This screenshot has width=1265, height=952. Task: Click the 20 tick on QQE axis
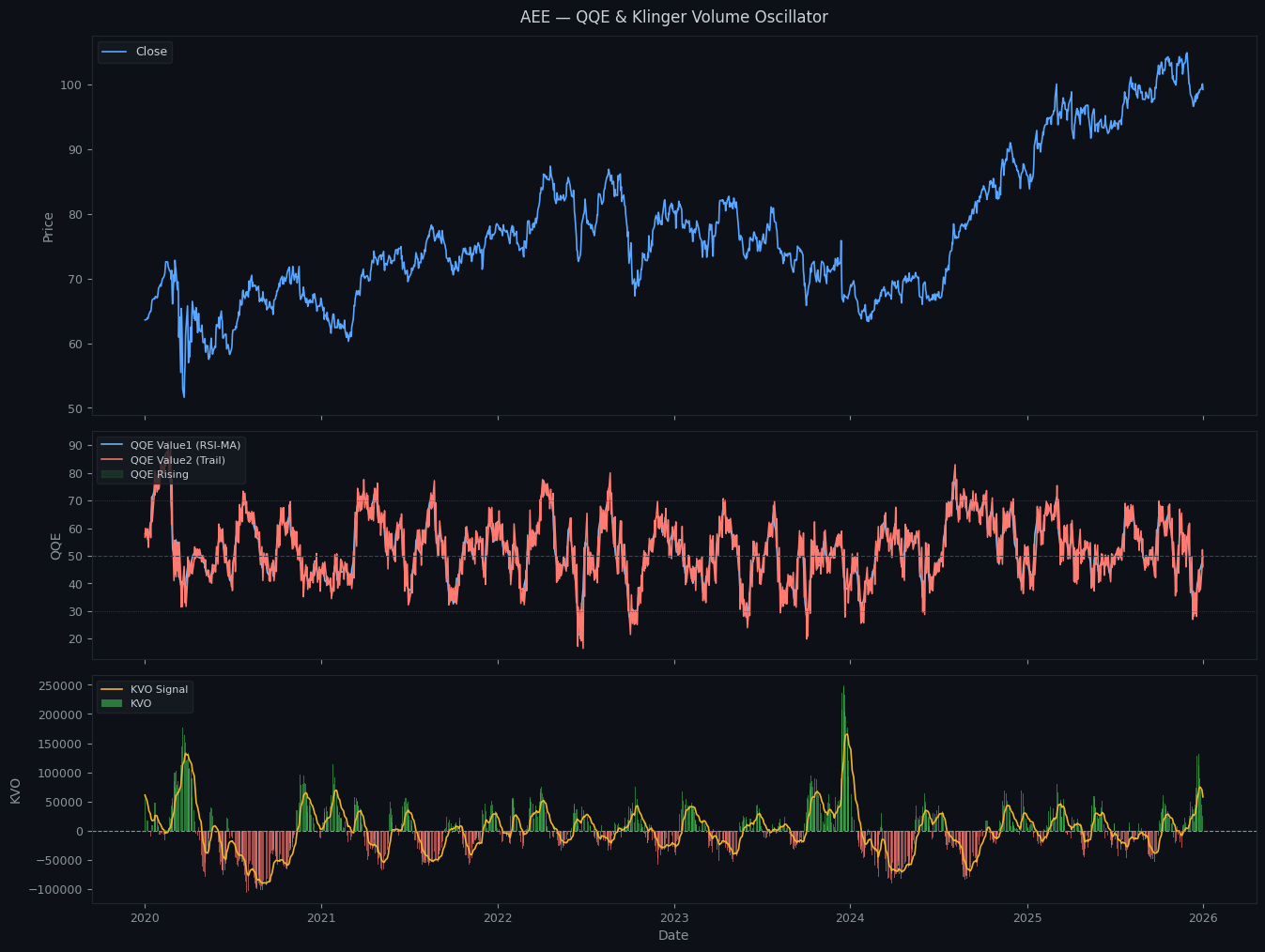pyautogui.click(x=76, y=638)
